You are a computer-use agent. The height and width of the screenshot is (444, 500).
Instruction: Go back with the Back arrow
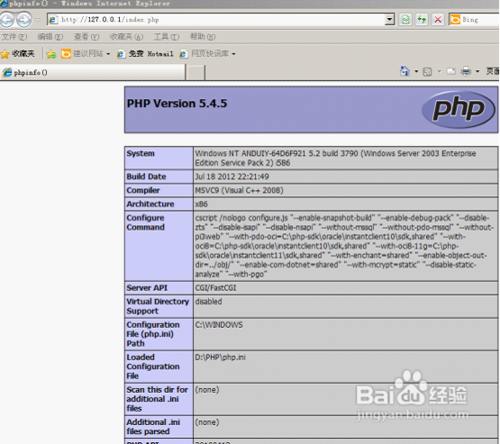[7, 20]
